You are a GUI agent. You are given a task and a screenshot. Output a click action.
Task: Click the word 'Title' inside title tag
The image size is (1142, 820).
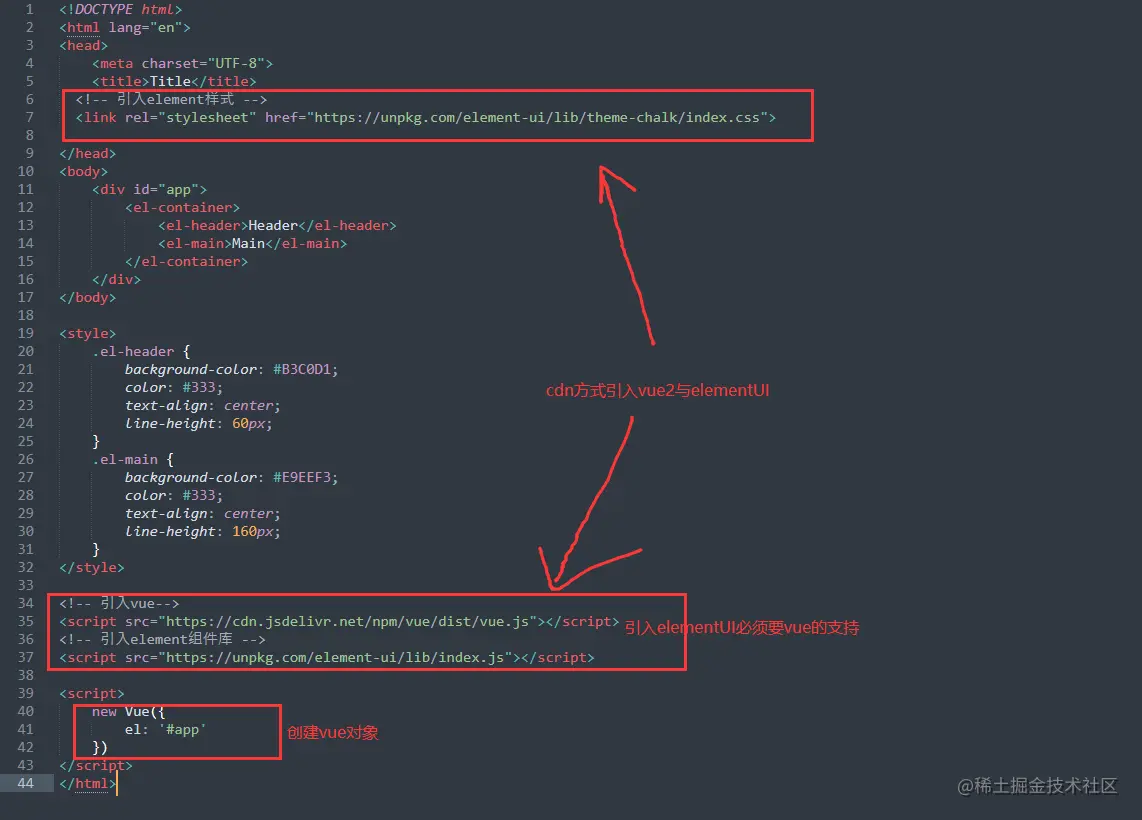tap(170, 82)
